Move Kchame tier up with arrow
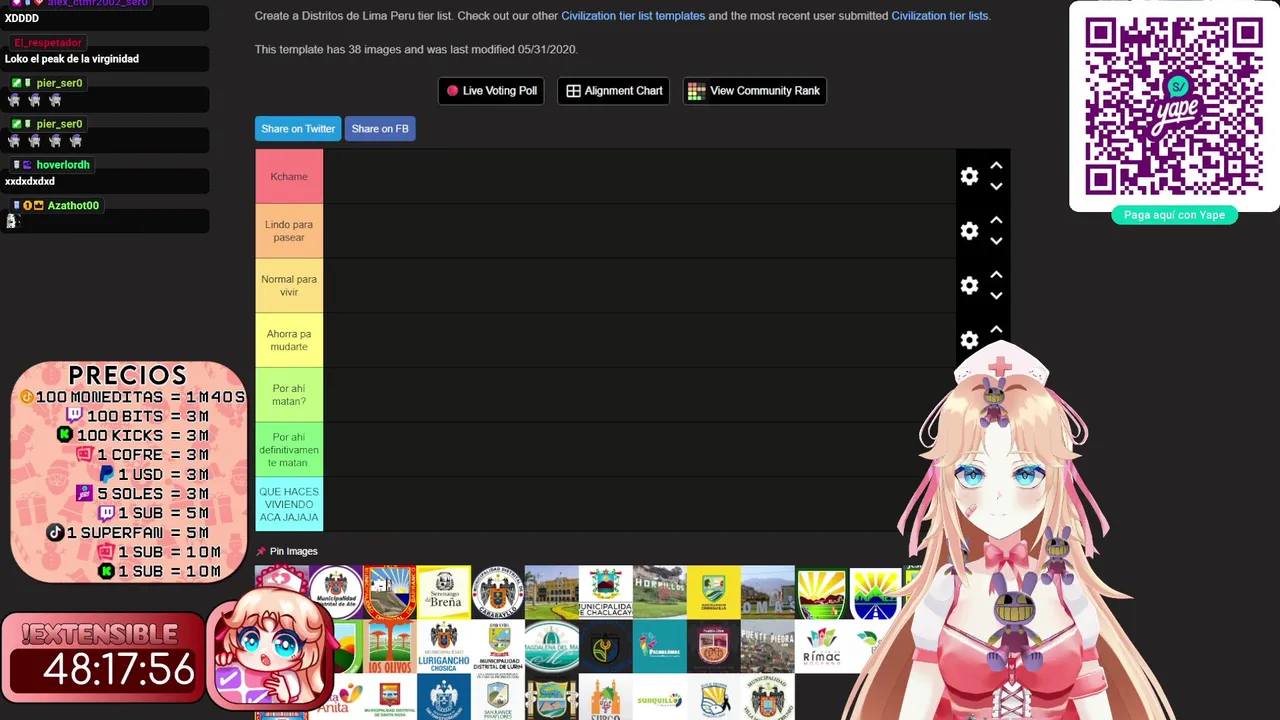The image size is (1280, 720). click(x=996, y=166)
